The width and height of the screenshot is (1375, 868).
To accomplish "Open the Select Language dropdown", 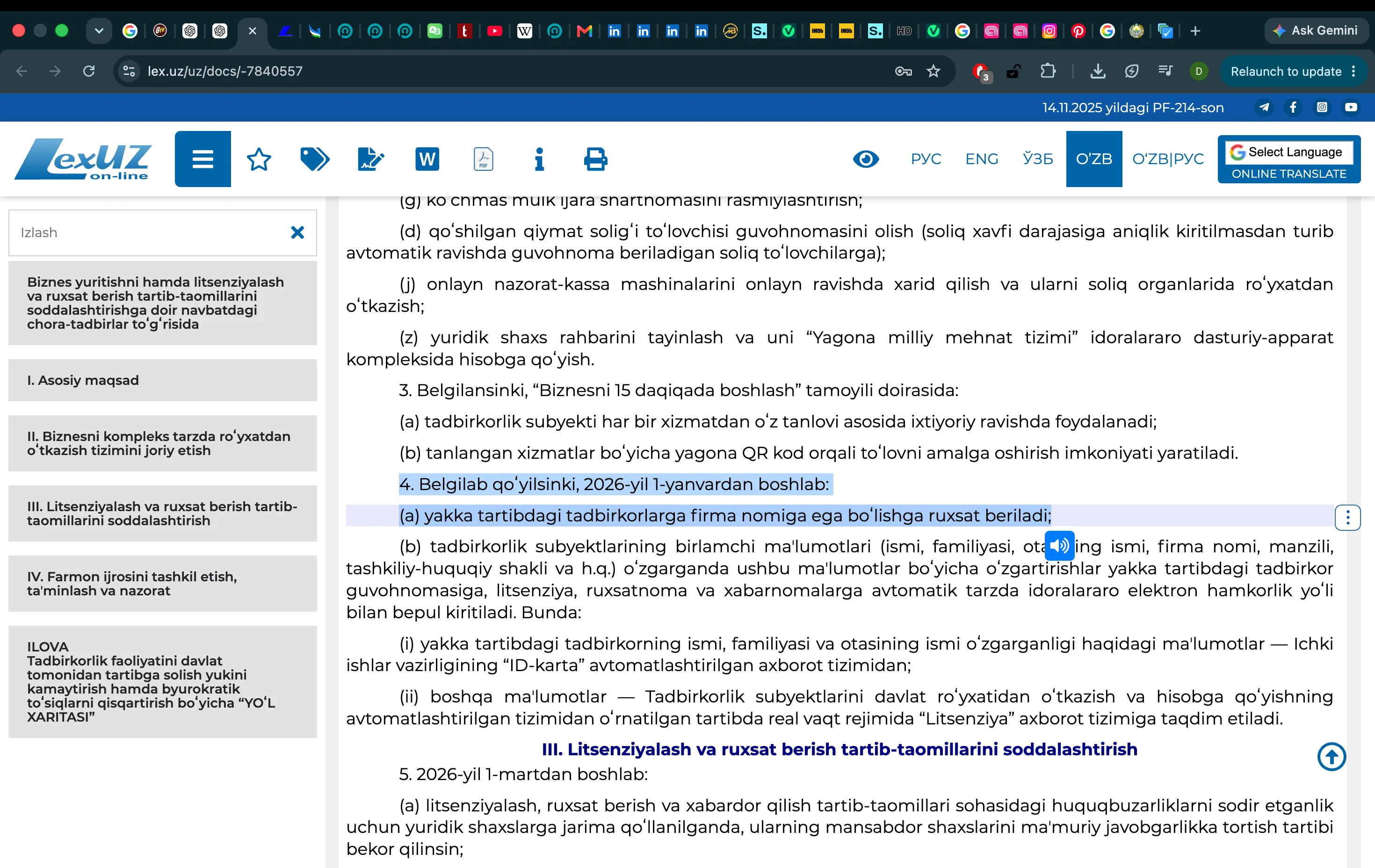I will coord(1289,152).
